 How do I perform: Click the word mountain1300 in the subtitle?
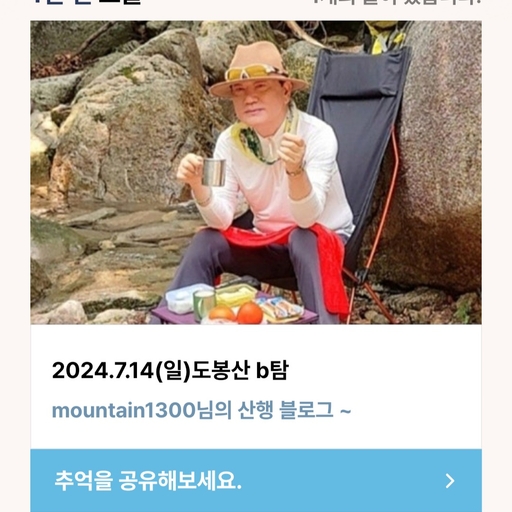[x=124, y=410]
